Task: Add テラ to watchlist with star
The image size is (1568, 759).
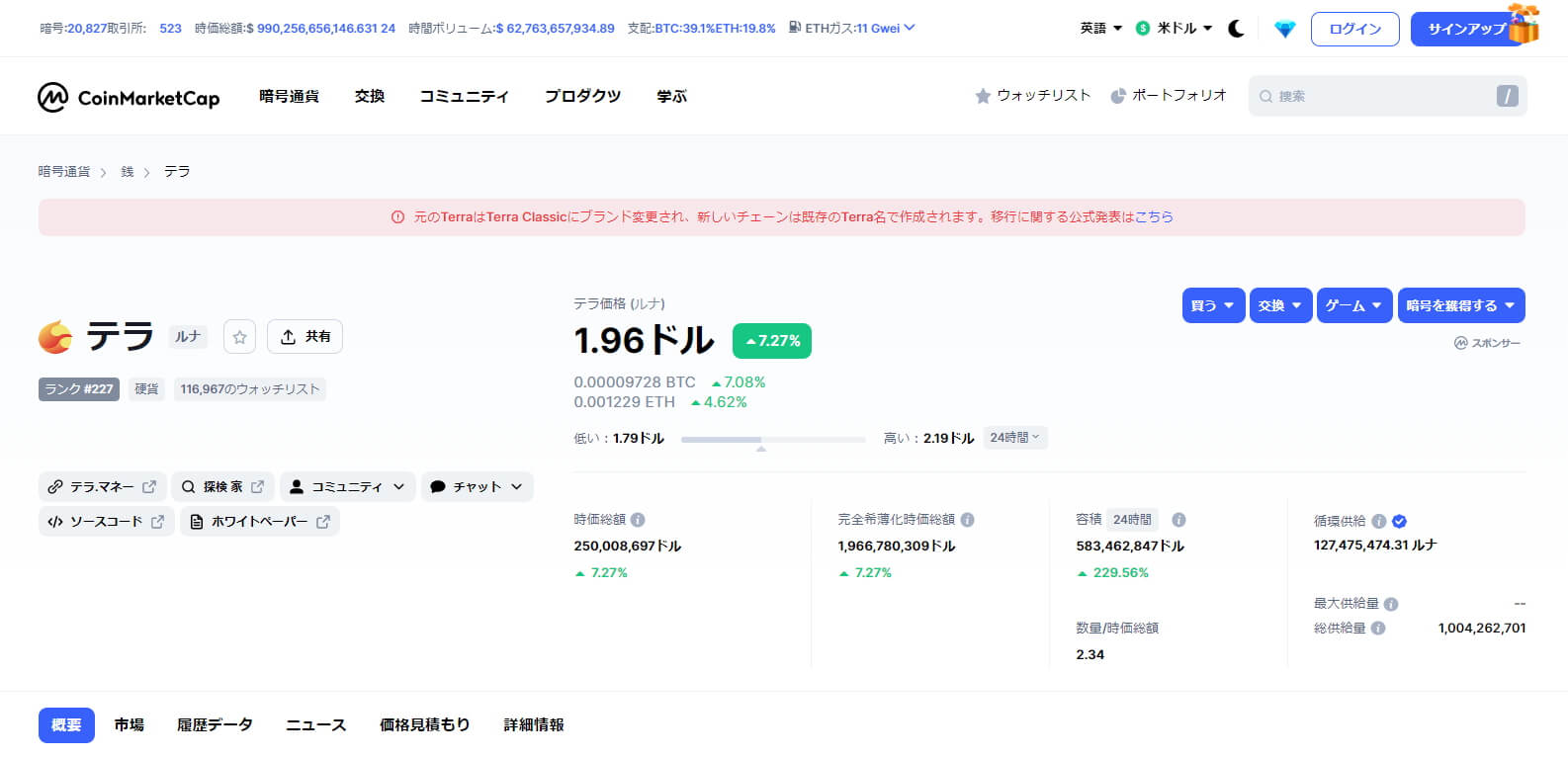Action: point(239,337)
